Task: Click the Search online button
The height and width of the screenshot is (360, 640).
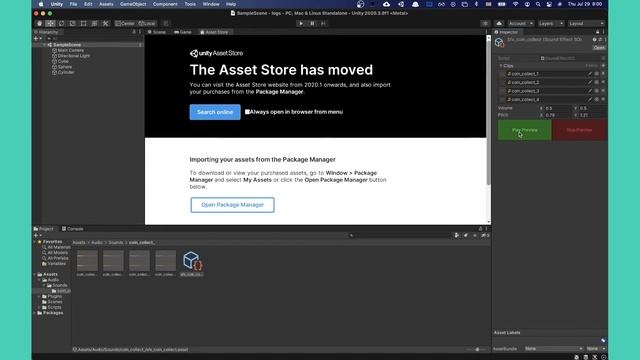Action: pos(215,112)
